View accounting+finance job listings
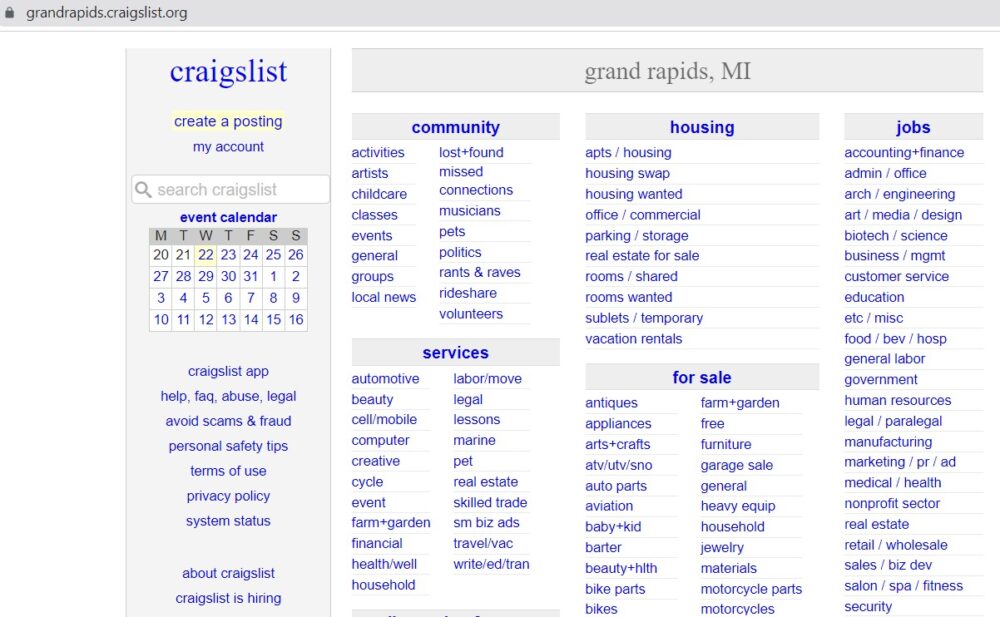 (x=904, y=153)
